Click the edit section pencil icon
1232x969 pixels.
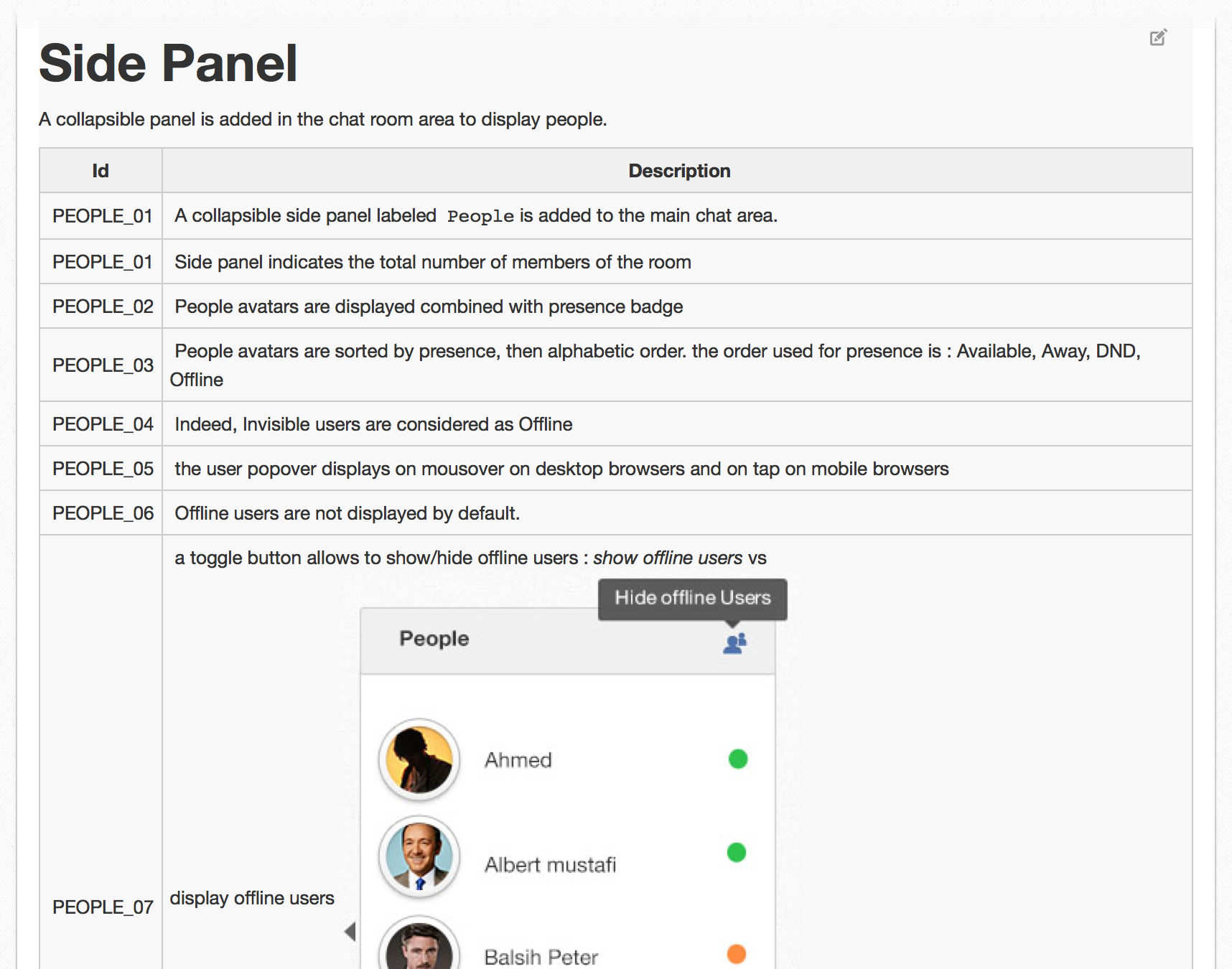(1158, 37)
